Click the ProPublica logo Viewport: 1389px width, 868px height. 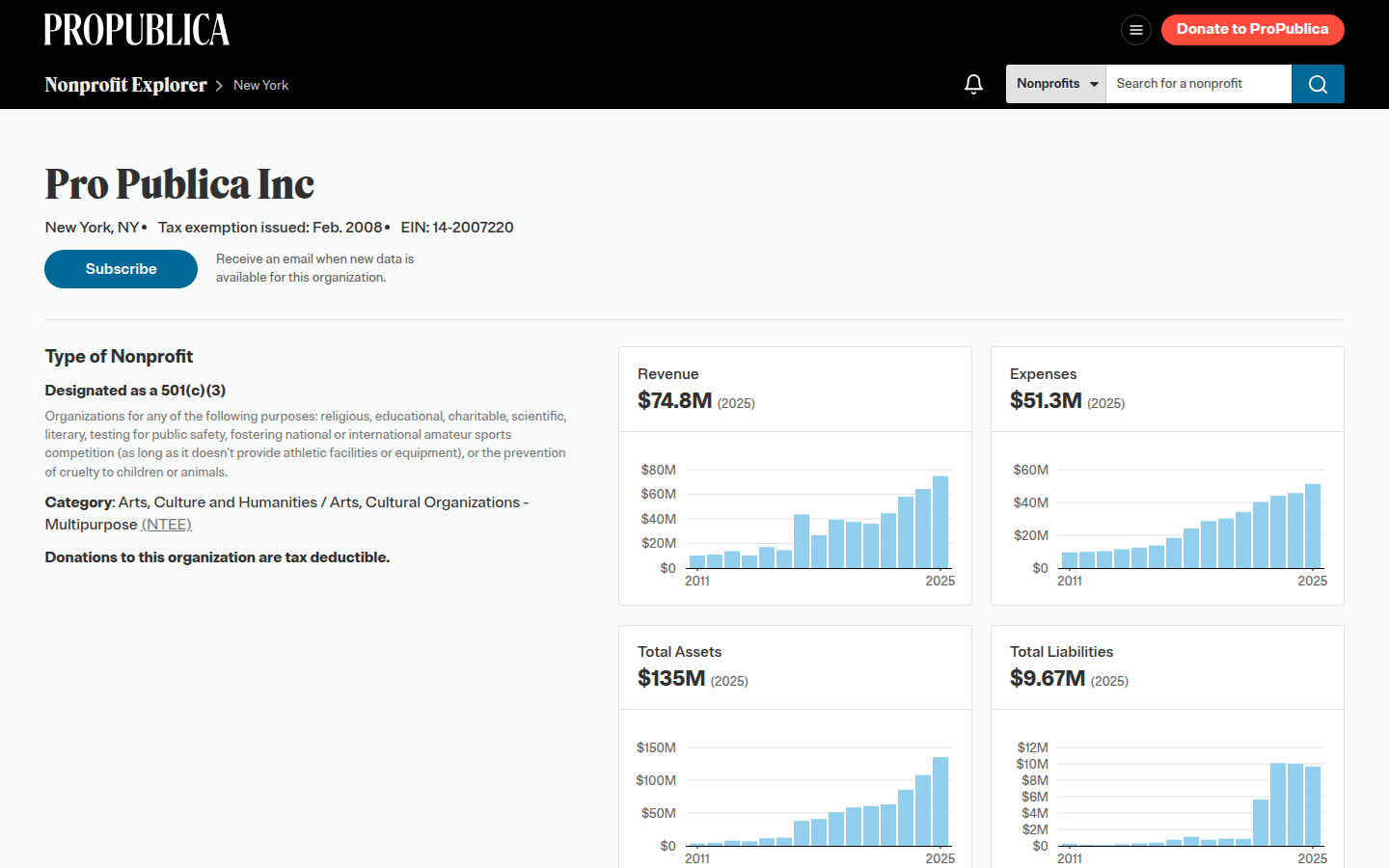pos(137,30)
